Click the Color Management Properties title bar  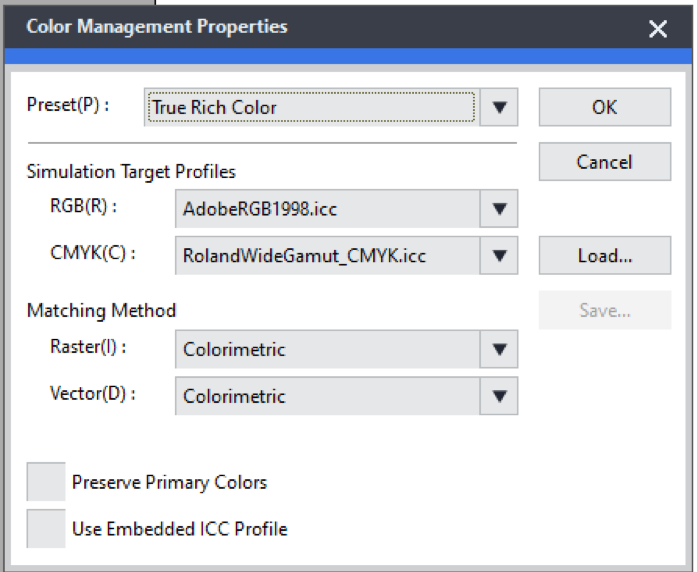300,27
